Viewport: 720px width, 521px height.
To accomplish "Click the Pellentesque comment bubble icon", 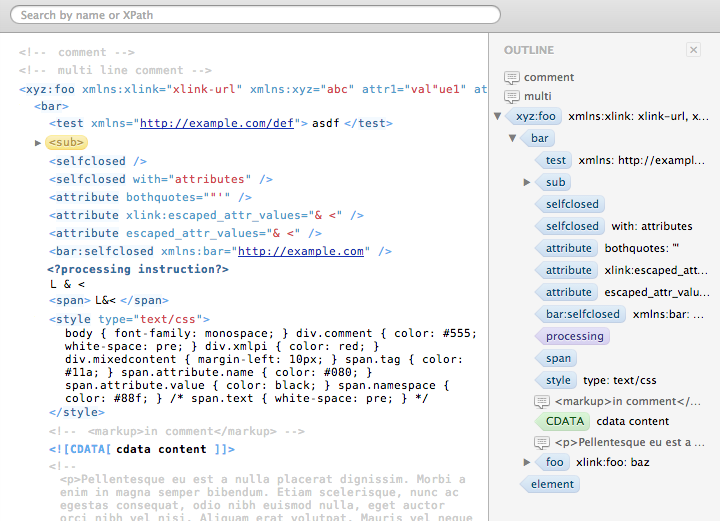I will 541,441.
